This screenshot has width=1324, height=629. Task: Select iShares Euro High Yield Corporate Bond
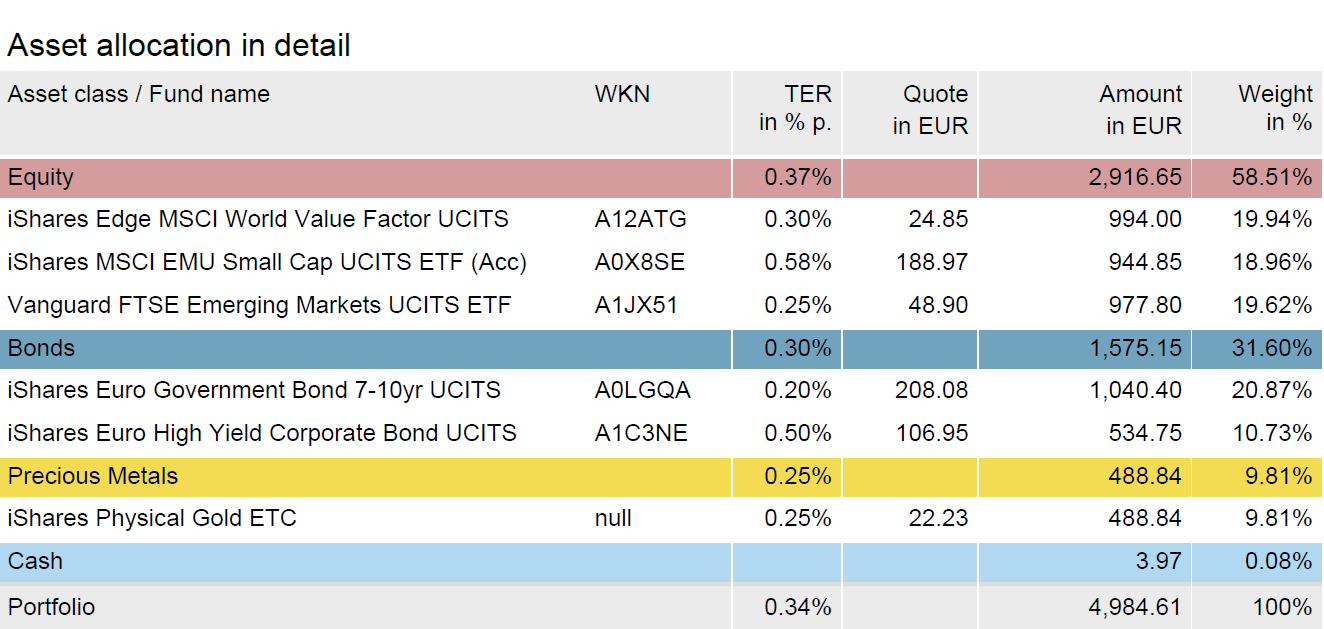click(262, 433)
